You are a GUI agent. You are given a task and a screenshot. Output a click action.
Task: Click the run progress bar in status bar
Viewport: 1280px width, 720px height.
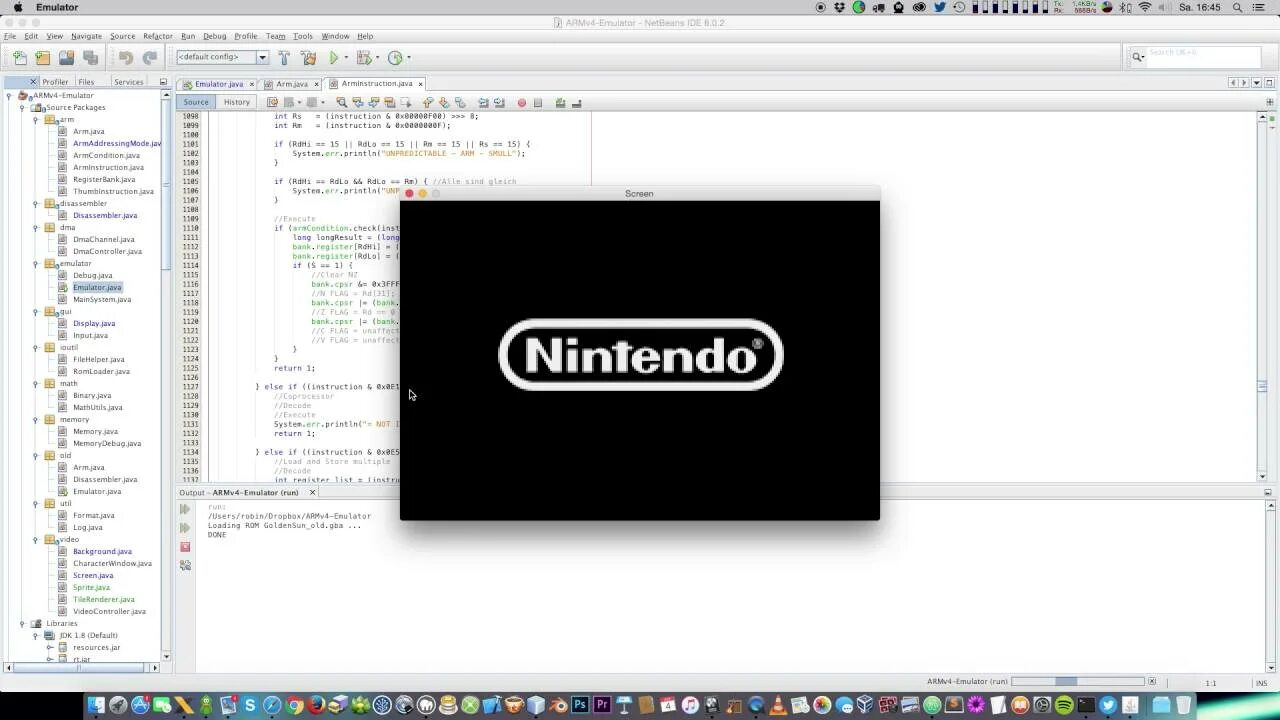(1077, 682)
